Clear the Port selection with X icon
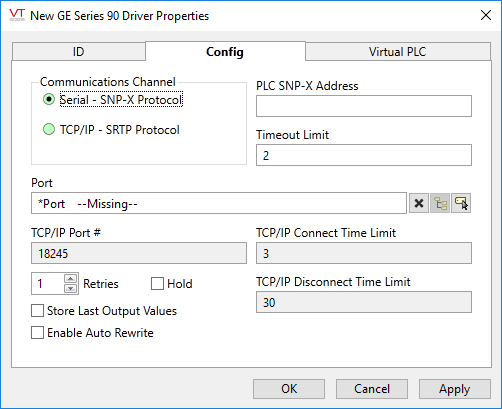 419,203
